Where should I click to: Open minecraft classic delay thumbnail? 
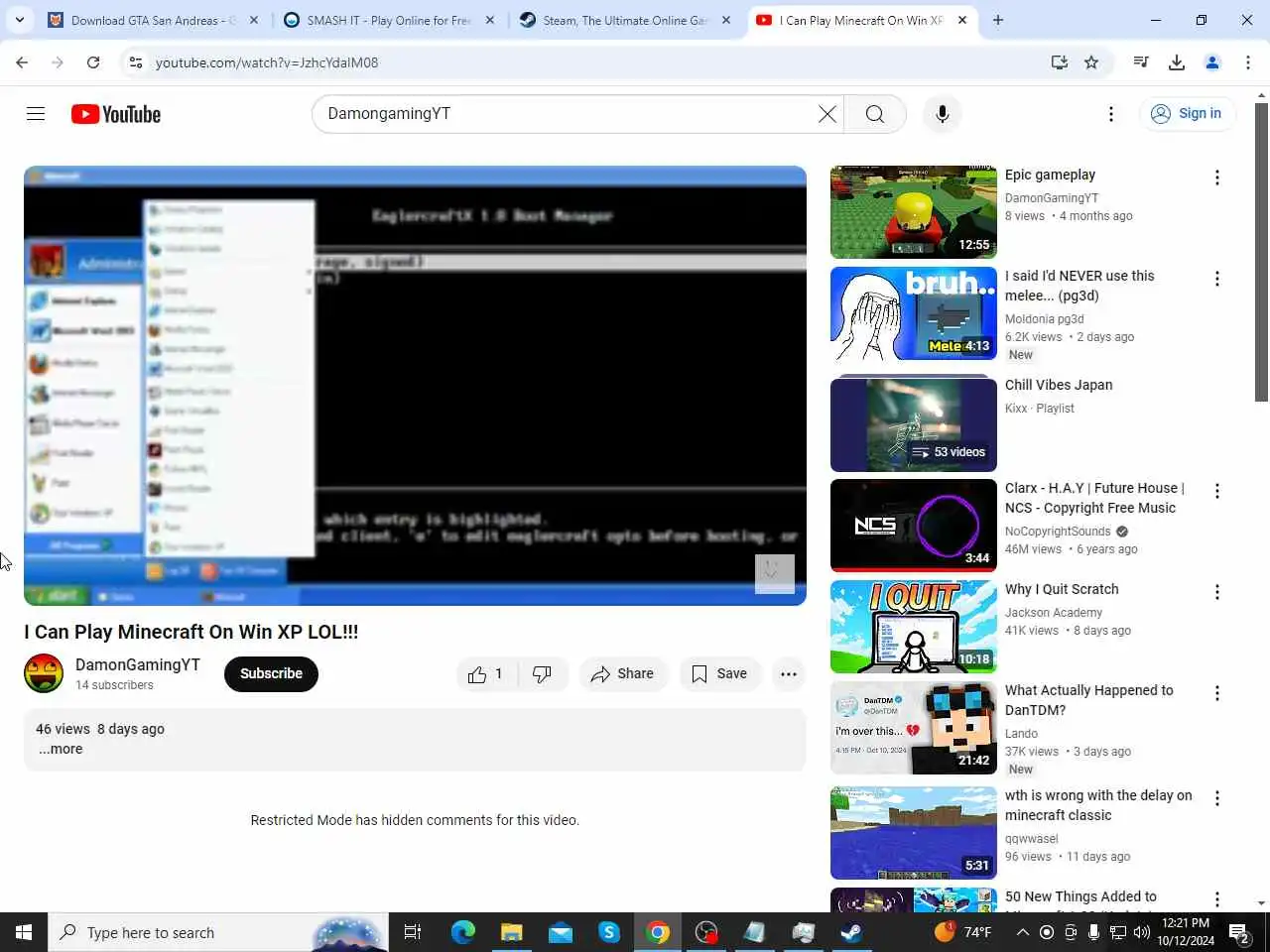[x=914, y=833]
